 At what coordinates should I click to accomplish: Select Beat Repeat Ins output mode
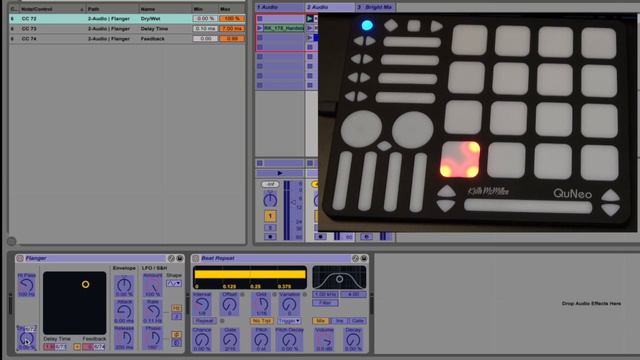pos(339,321)
